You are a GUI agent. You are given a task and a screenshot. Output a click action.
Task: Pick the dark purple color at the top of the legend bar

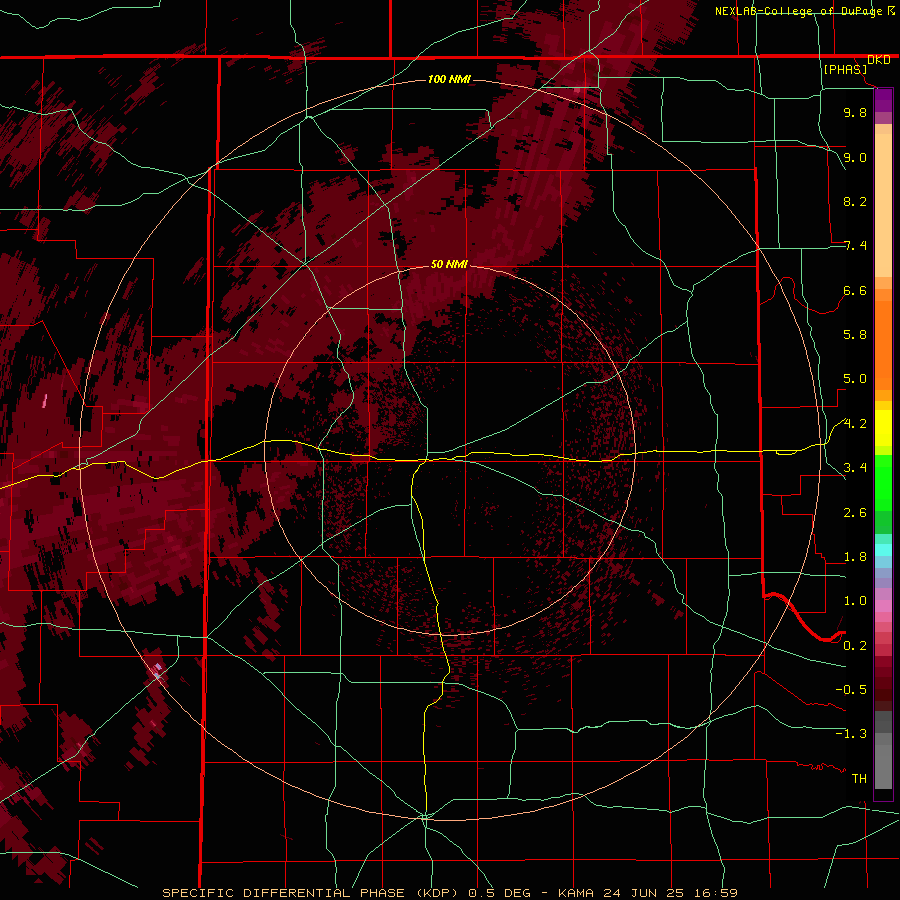883,100
